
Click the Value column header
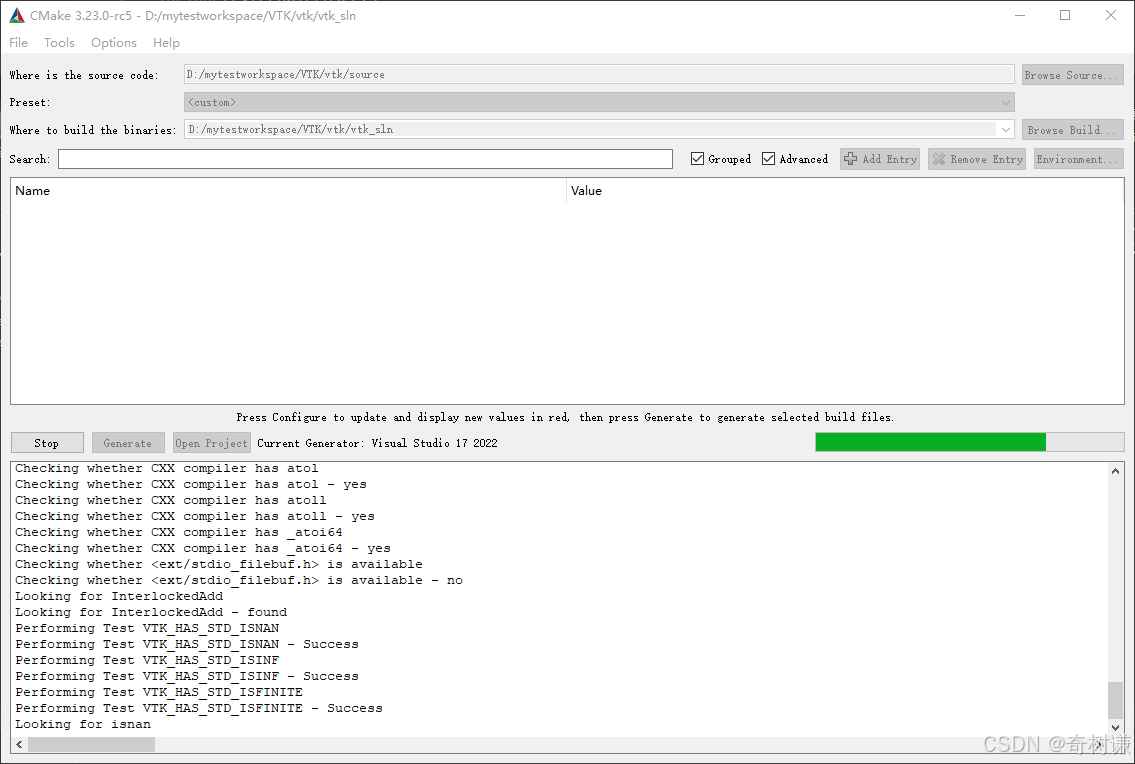tap(845, 190)
